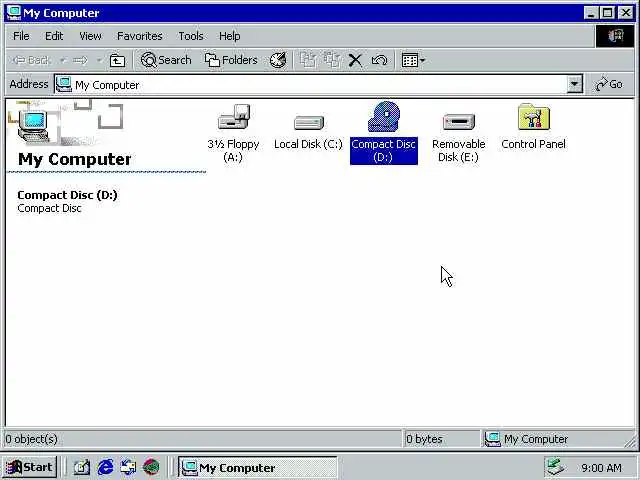The image size is (640, 480).
Task: Open the File menu
Action: (x=21, y=36)
